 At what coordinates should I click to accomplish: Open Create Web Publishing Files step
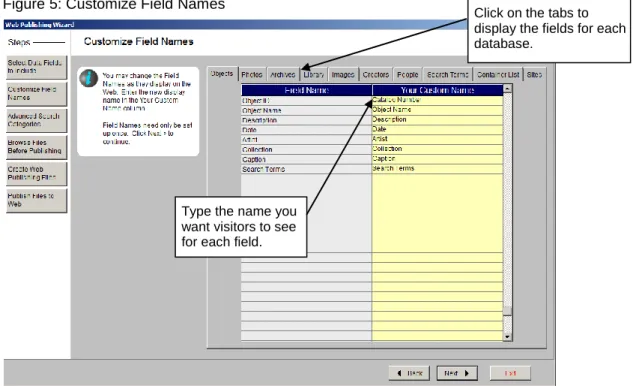36,174
